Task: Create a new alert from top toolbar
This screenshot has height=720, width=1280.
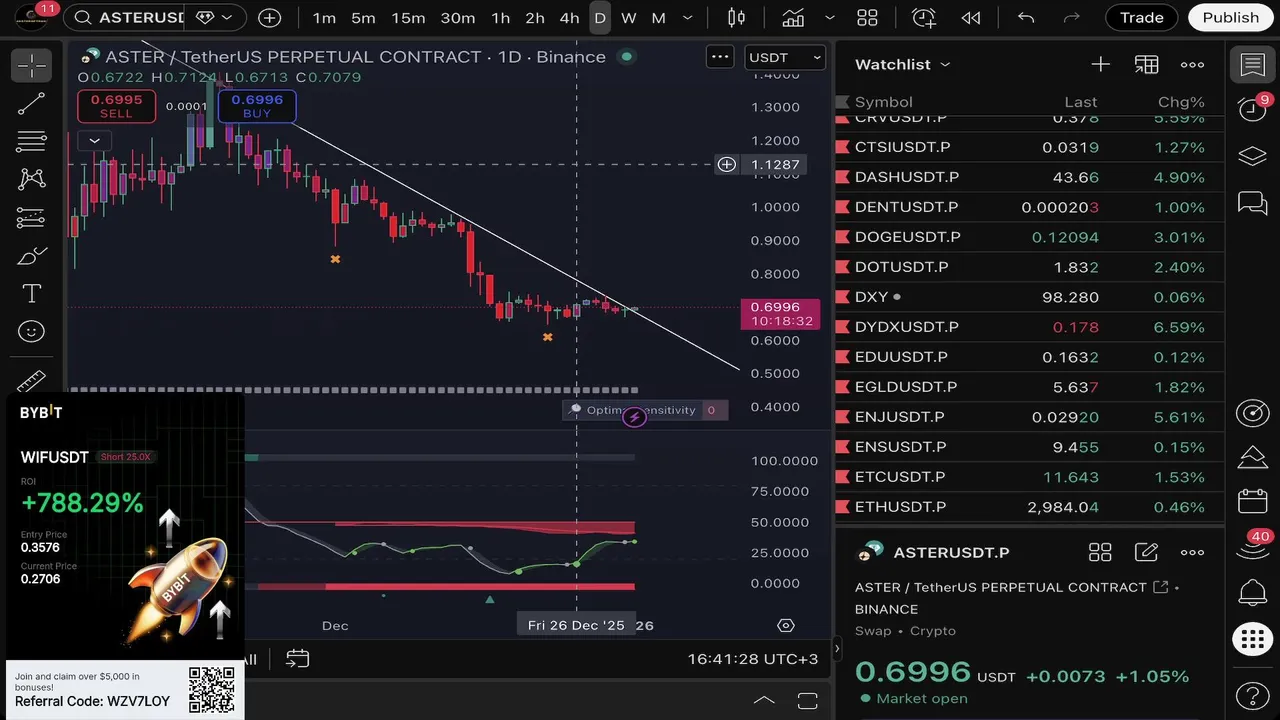Action: [924, 18]
